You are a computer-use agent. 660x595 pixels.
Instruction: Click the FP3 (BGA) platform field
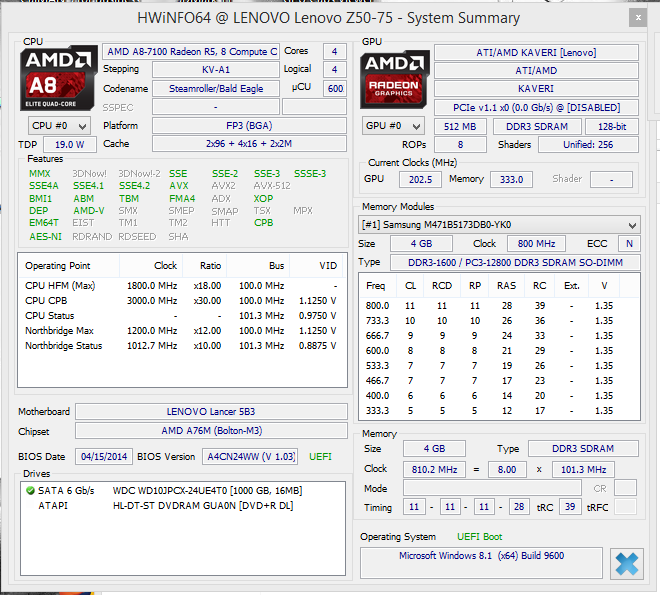[x=249, y=126]
